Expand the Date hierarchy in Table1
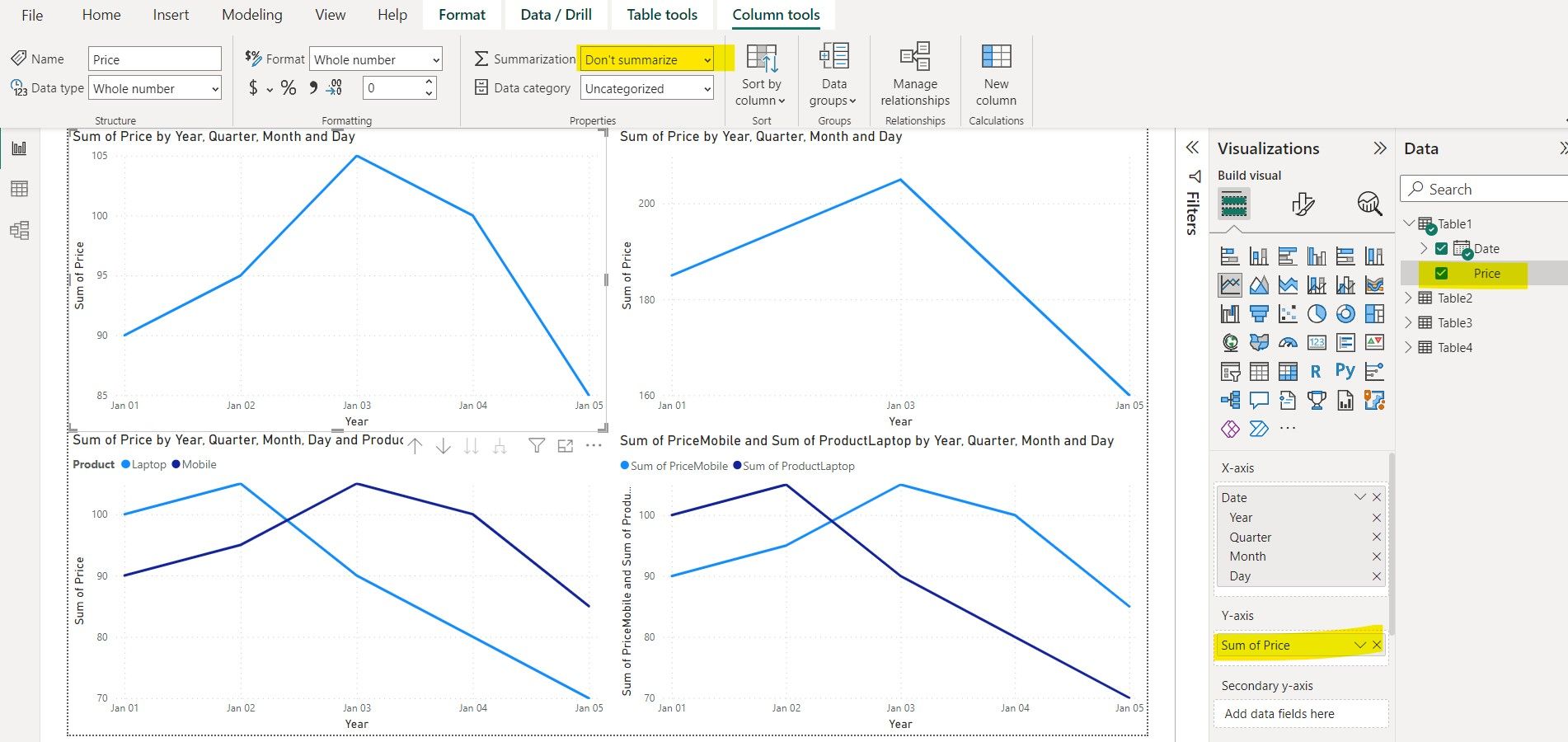The height and width of the screenshot is (742, 1568). tap(1424, 248)
